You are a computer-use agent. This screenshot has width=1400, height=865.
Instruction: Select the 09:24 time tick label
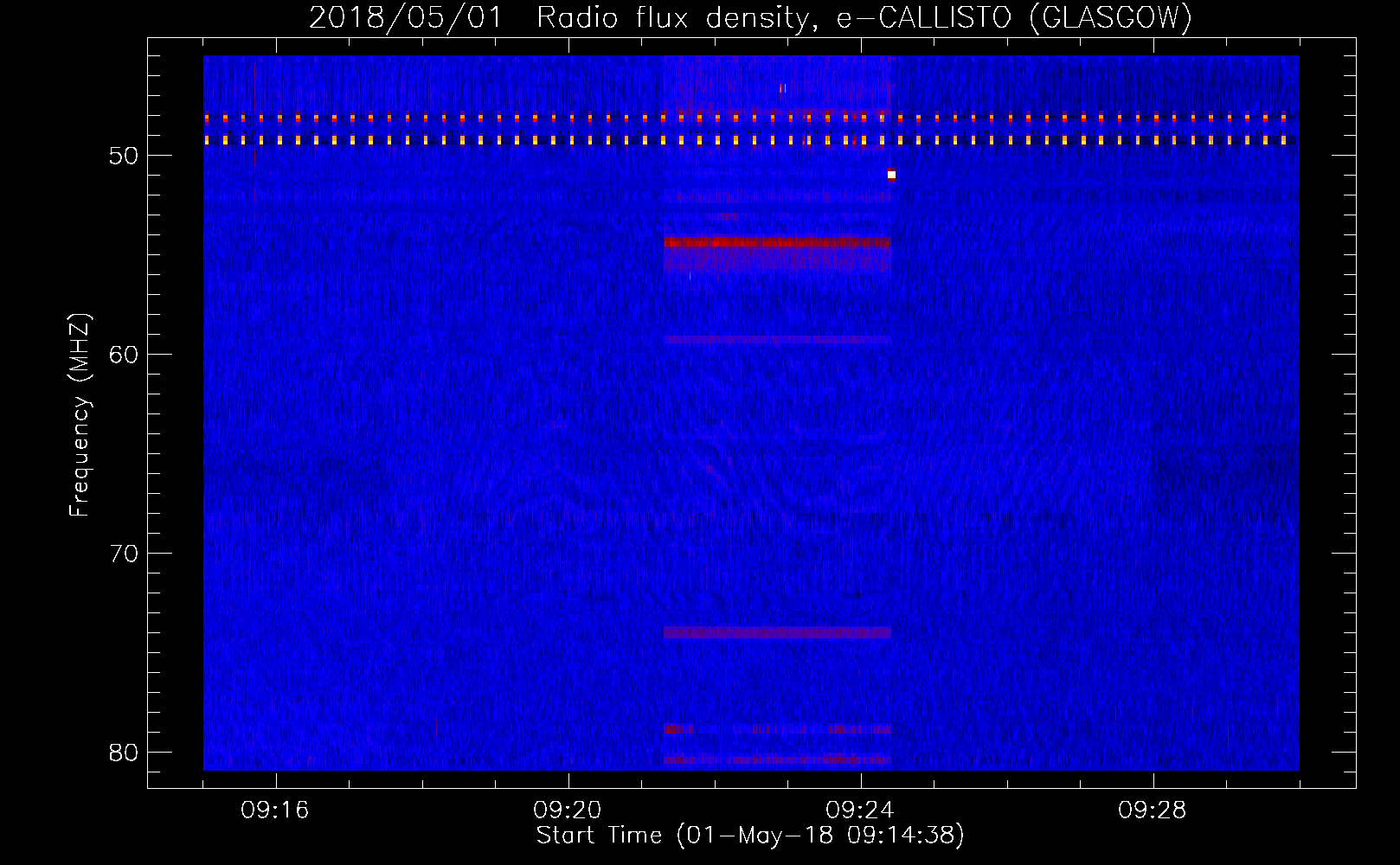pos(860,811)
